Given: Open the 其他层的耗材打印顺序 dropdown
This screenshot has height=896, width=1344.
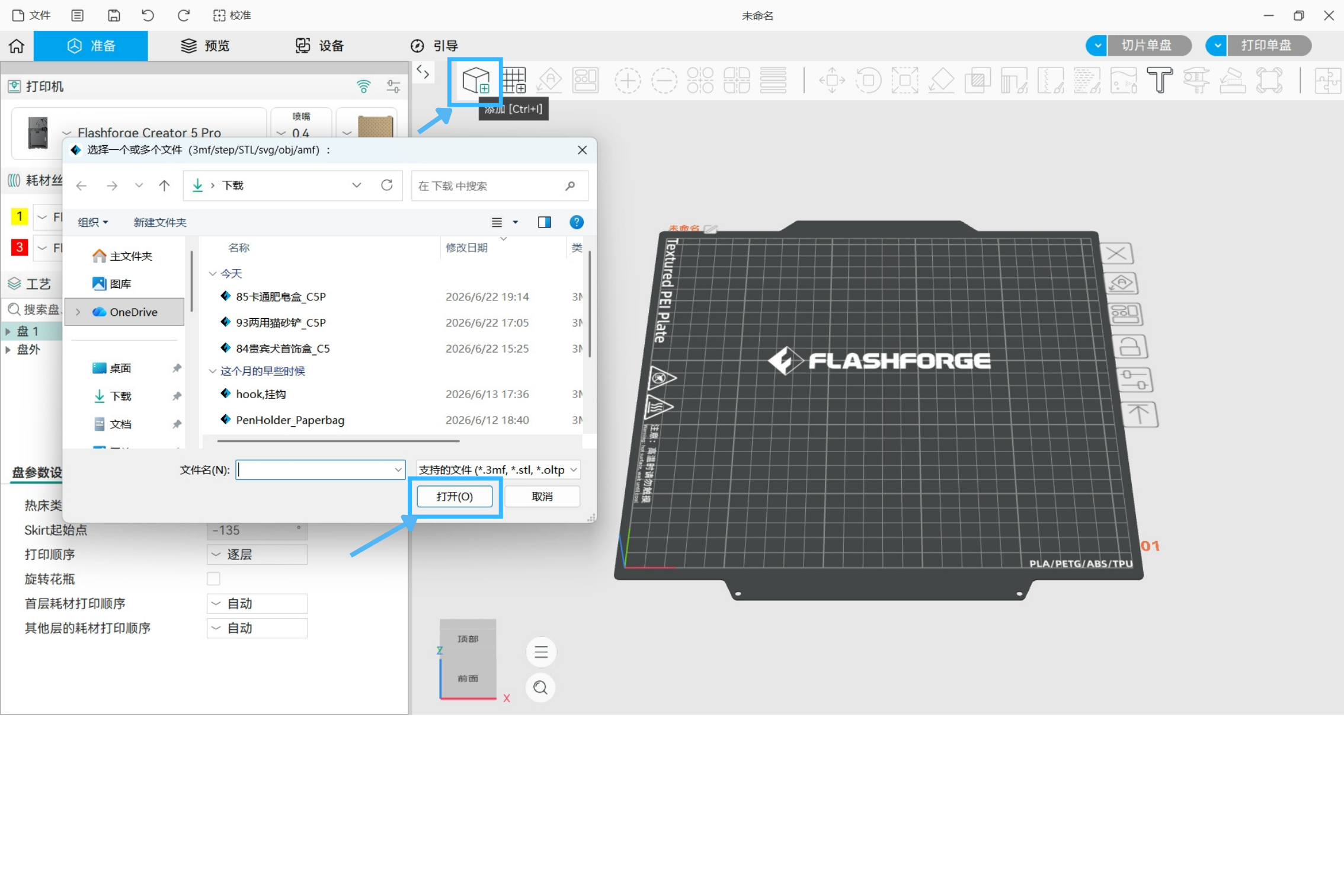Looking at the screenshot, I should click(x=257, y=628).
